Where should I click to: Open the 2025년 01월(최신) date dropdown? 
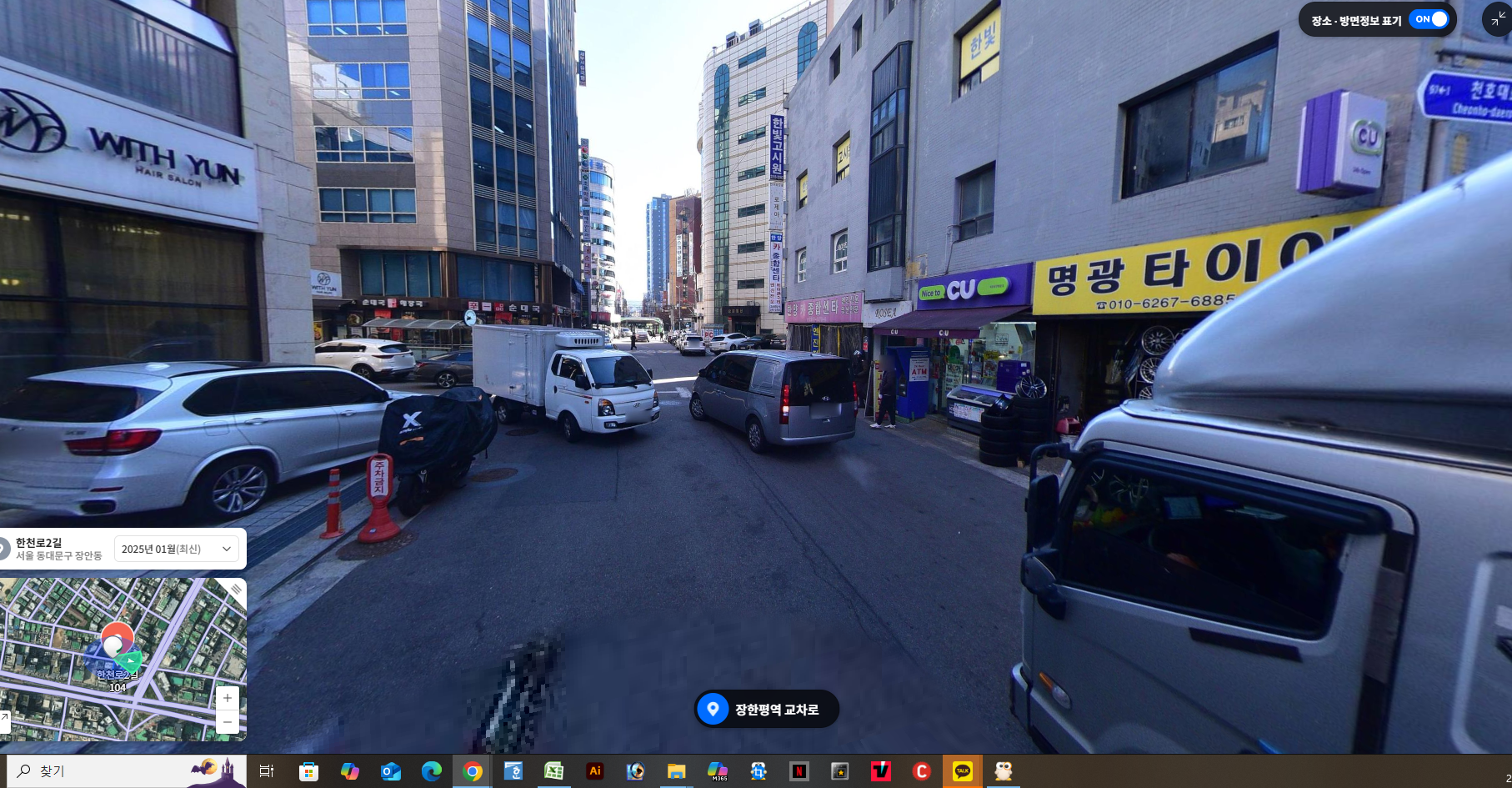click(177, 549)
